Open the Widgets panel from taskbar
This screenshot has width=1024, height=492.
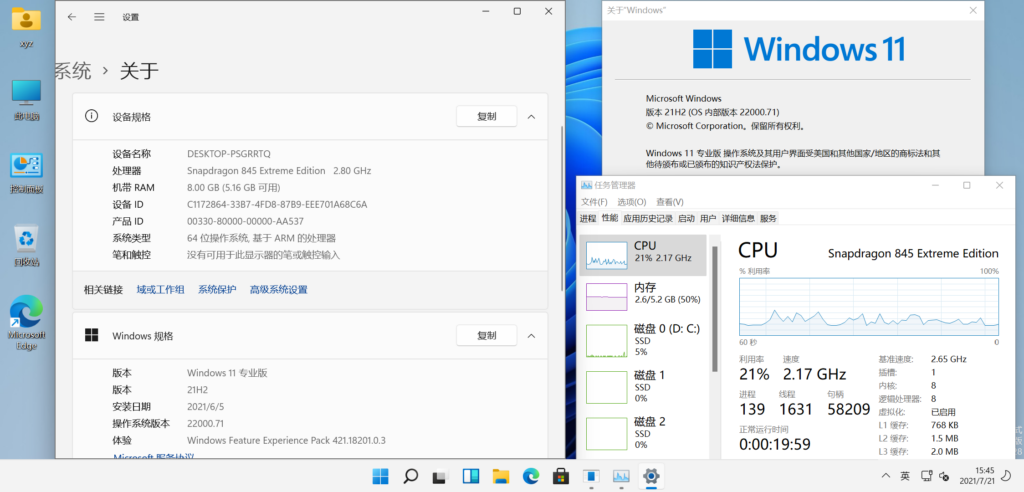[x=471, y=476]
